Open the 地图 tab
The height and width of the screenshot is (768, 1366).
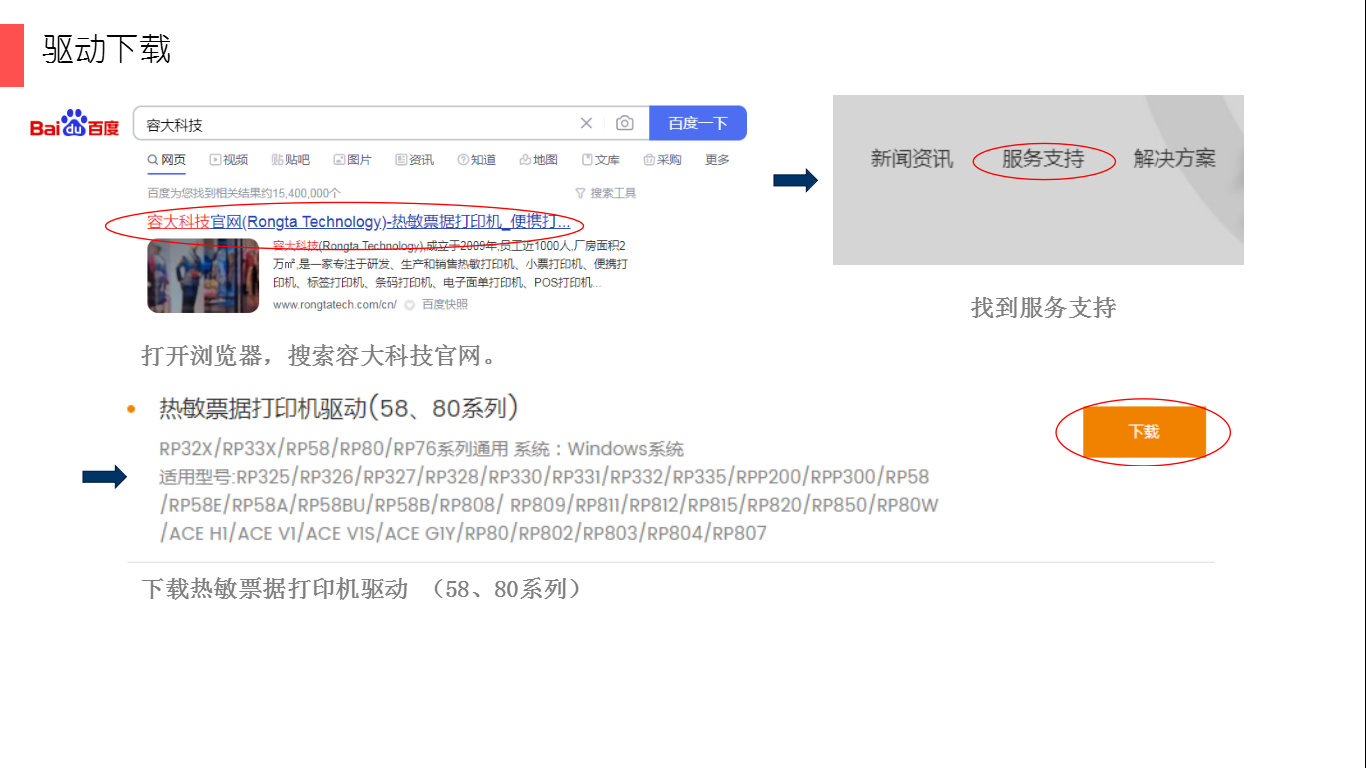539,160
